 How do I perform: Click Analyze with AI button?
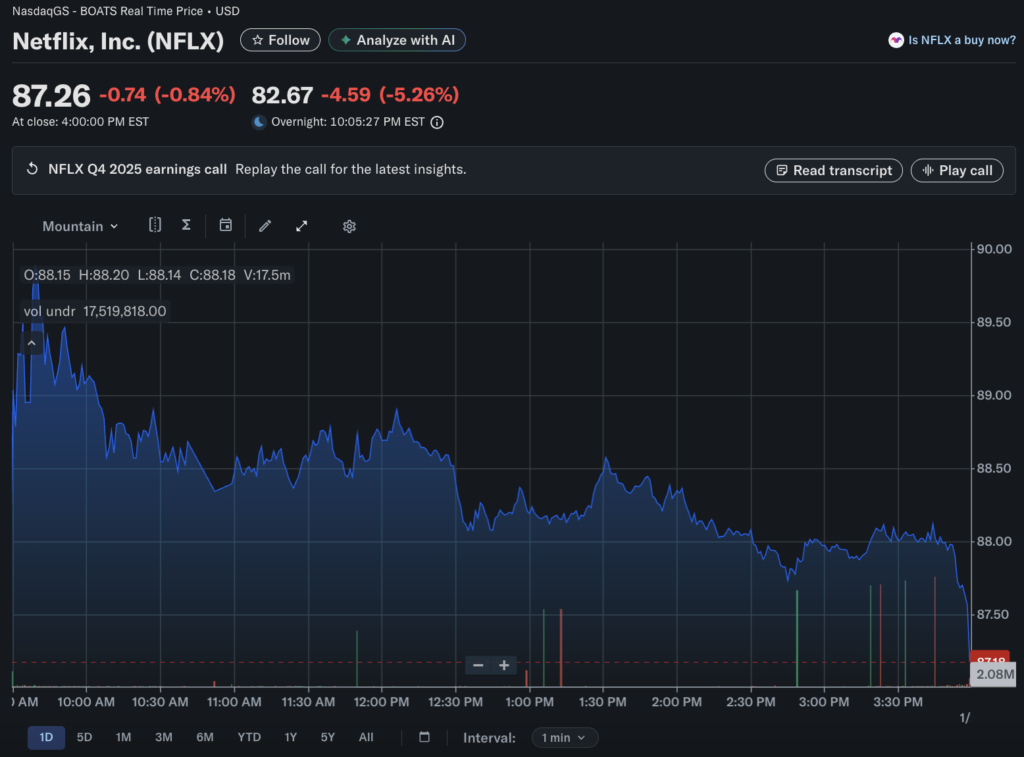coord(397,40)
